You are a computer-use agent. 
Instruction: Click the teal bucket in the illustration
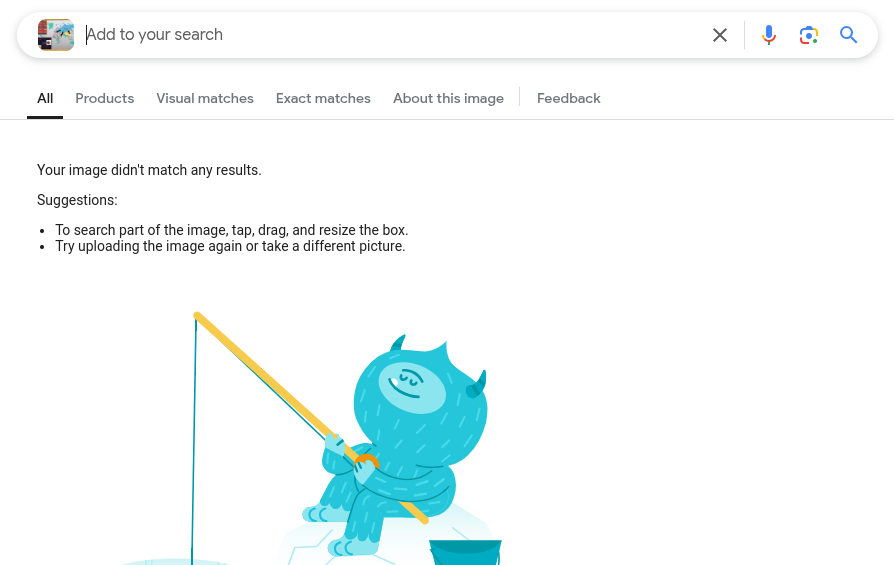tap(465, 552)
